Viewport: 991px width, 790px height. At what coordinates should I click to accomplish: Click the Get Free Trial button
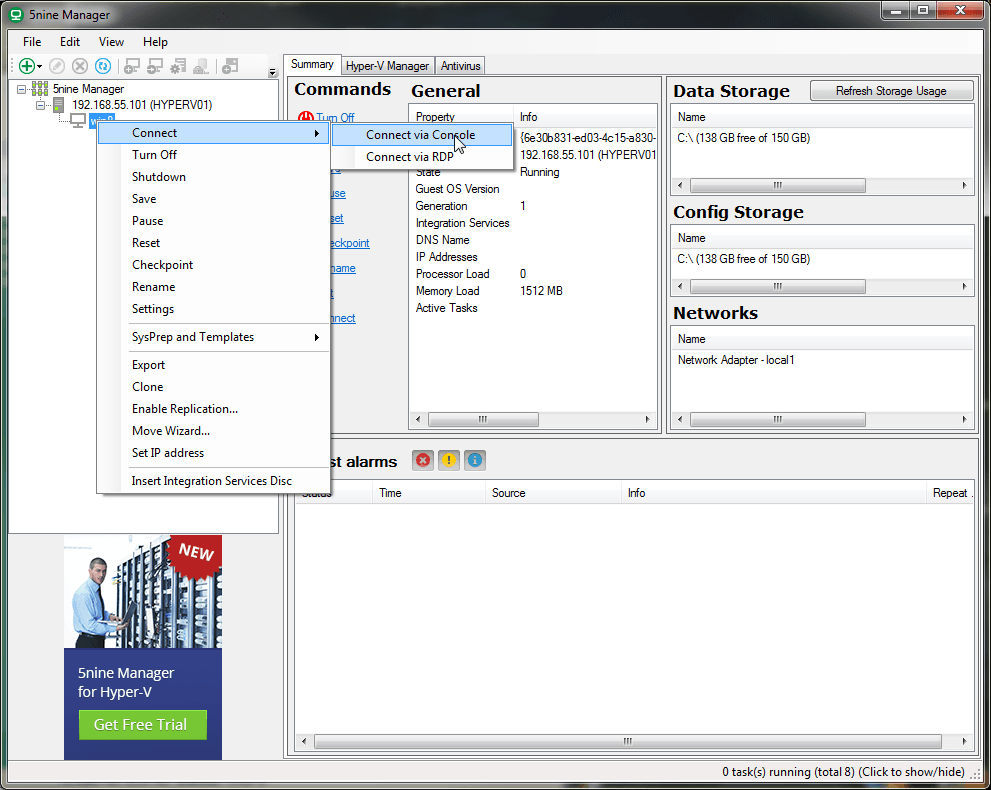click(142, 725)
